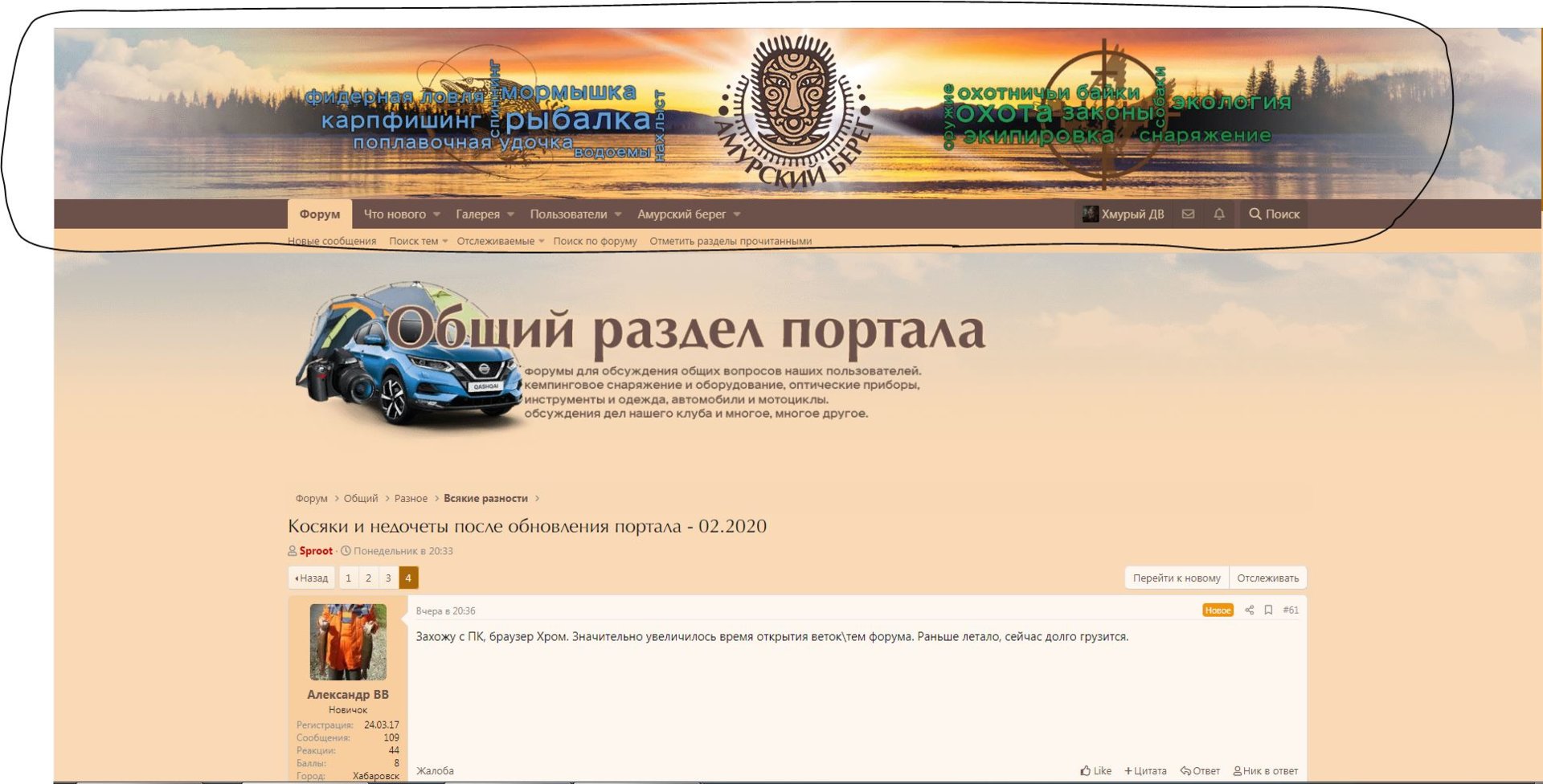Open Александр ВВ avatar thumbnail

point(348,642)
